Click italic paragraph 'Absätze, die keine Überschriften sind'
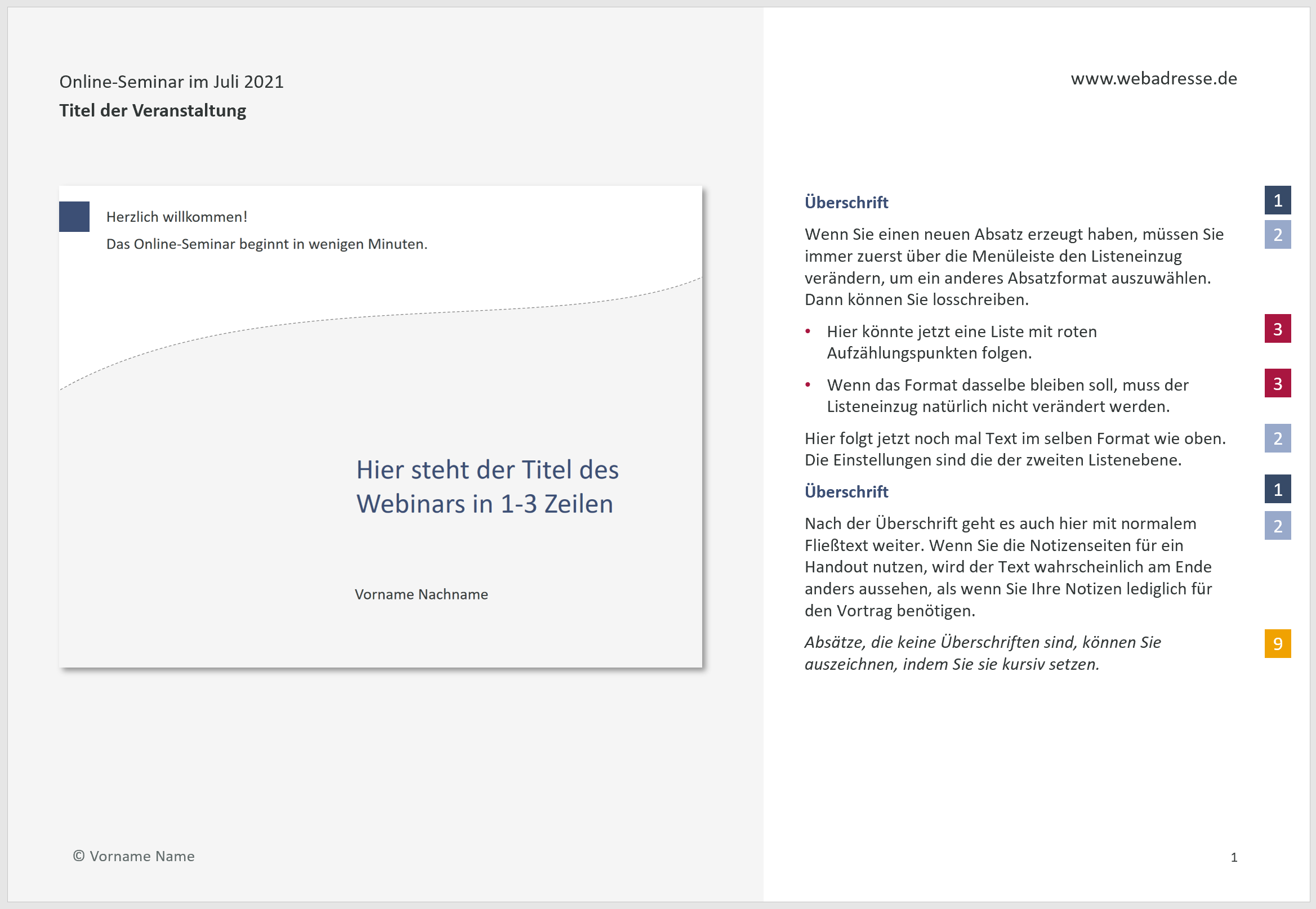The width and height of the screenshot is (1316, 909). (x=983, y=653)
